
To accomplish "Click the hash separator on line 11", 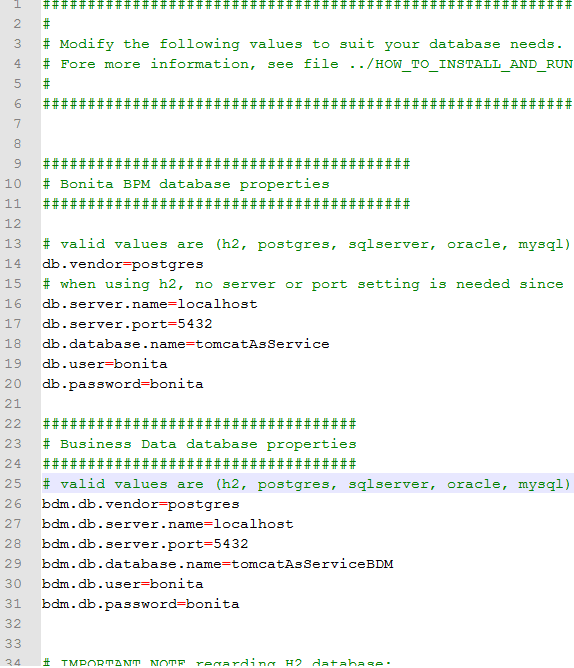I will (x=226, y=204).
